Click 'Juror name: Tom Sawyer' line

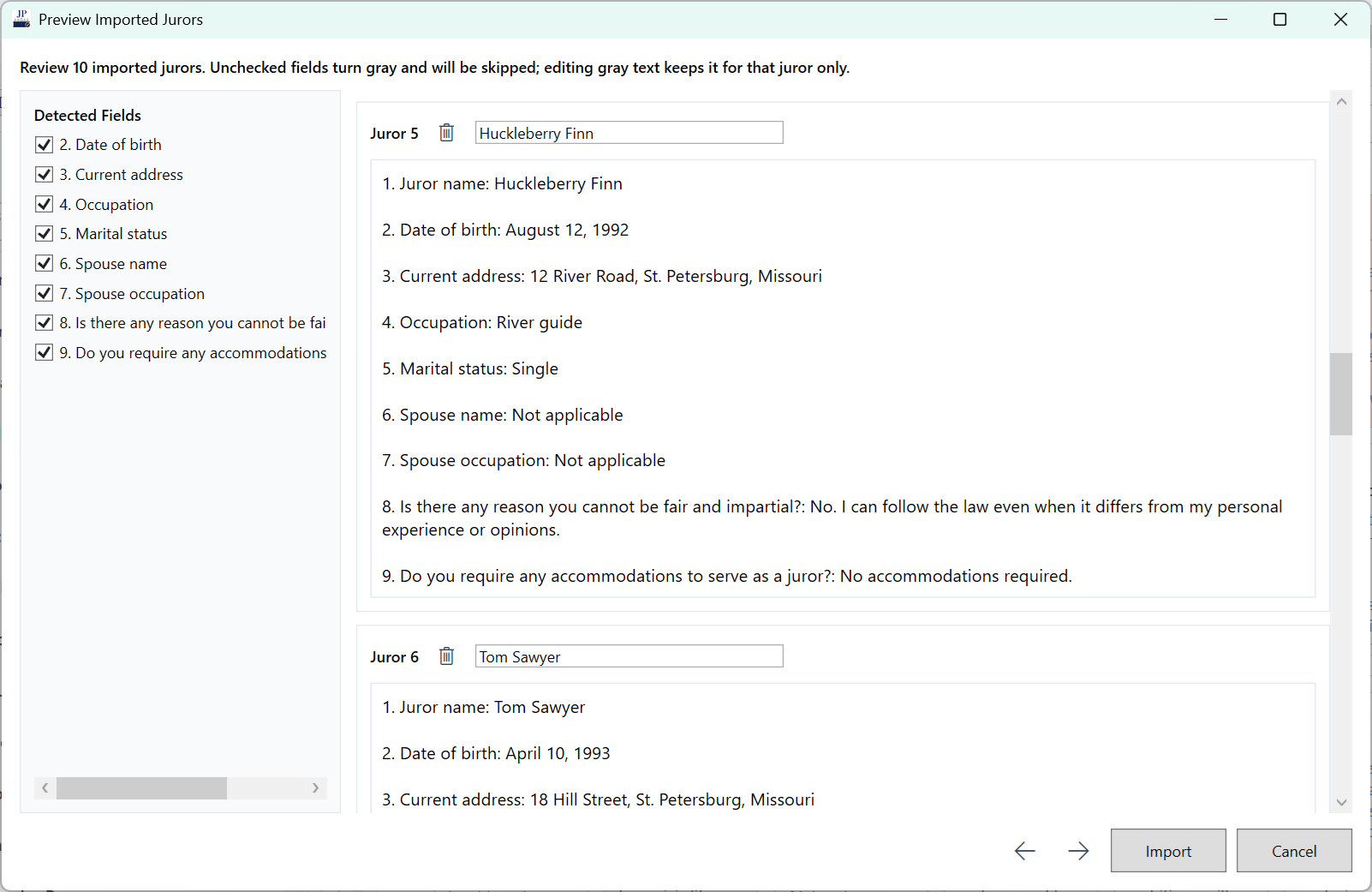[x=484, y=707]
